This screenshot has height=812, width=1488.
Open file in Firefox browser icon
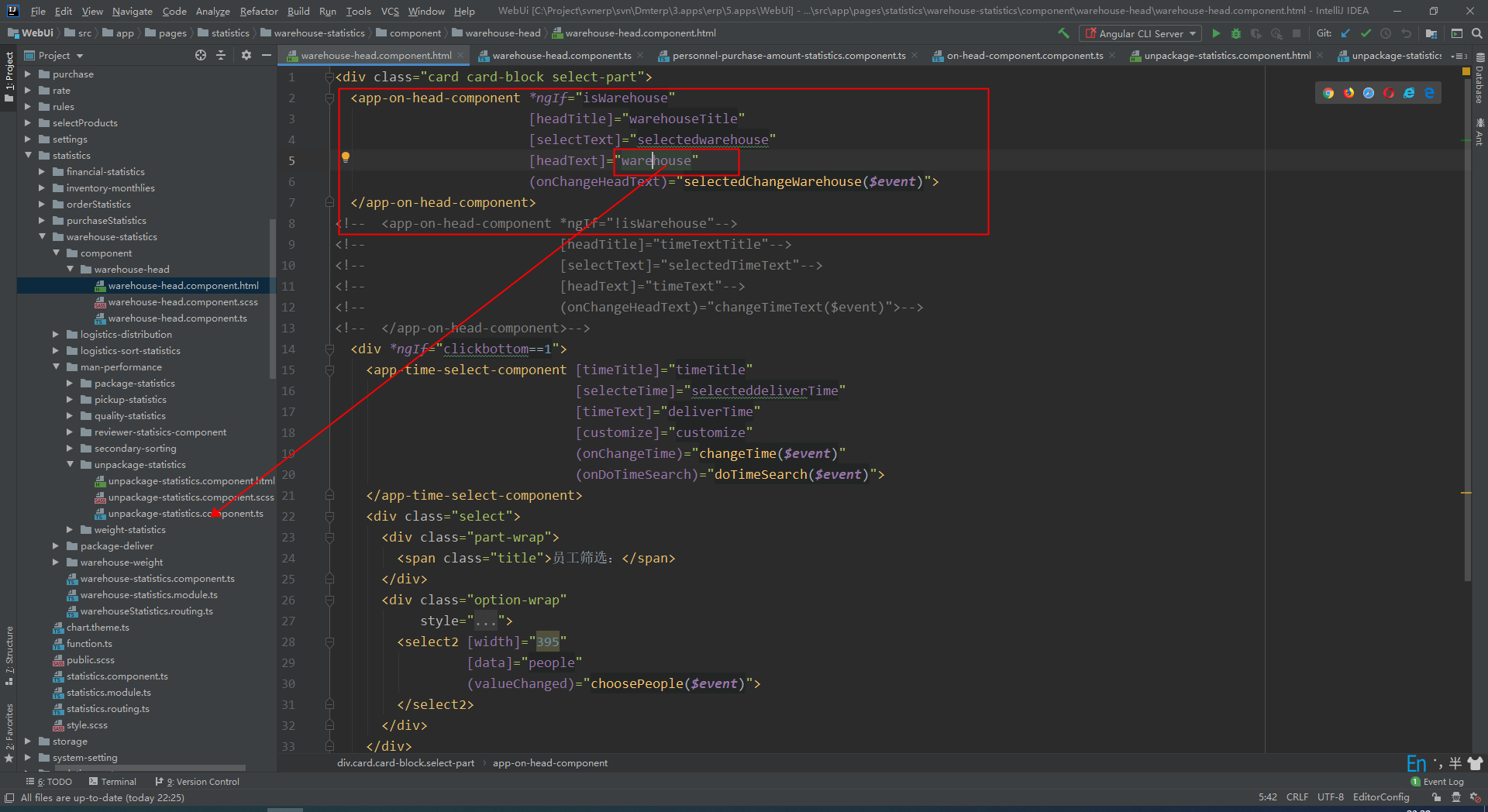(x=1348, y=93)
